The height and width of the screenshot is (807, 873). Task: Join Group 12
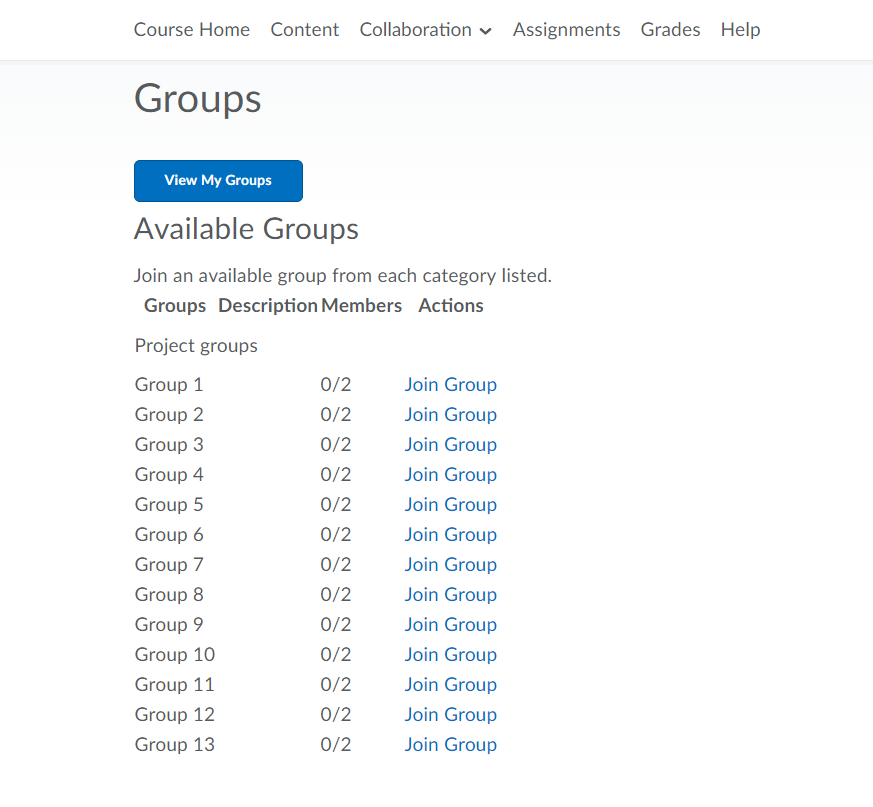[450, 715]
